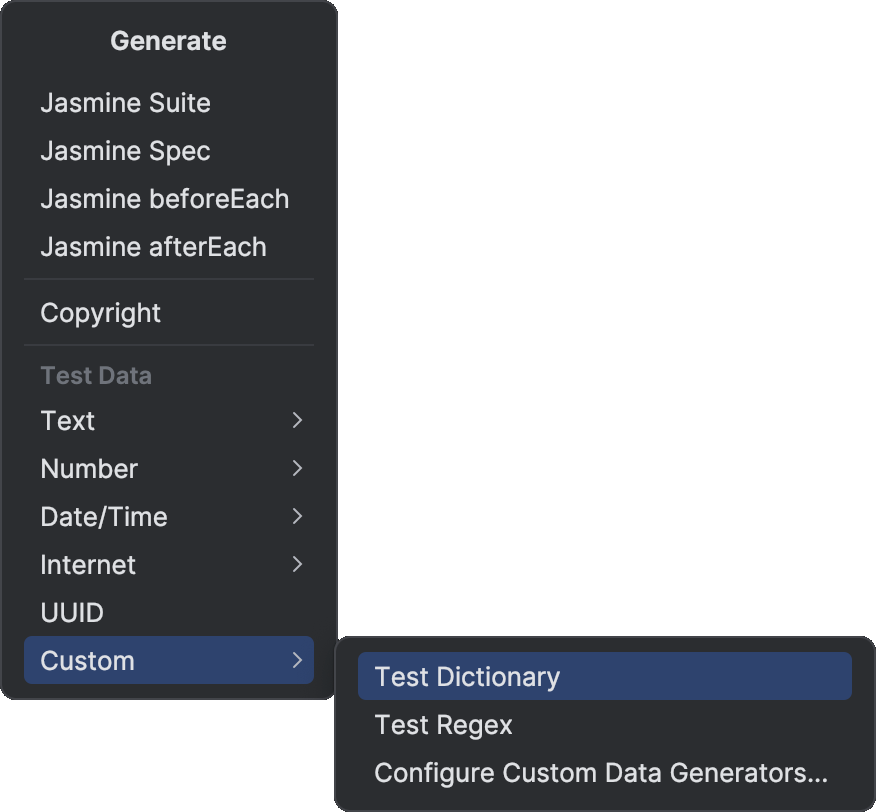Generate a Jasmine Spec
Viewport: 876px width, 812px height.
coord(124,151)
